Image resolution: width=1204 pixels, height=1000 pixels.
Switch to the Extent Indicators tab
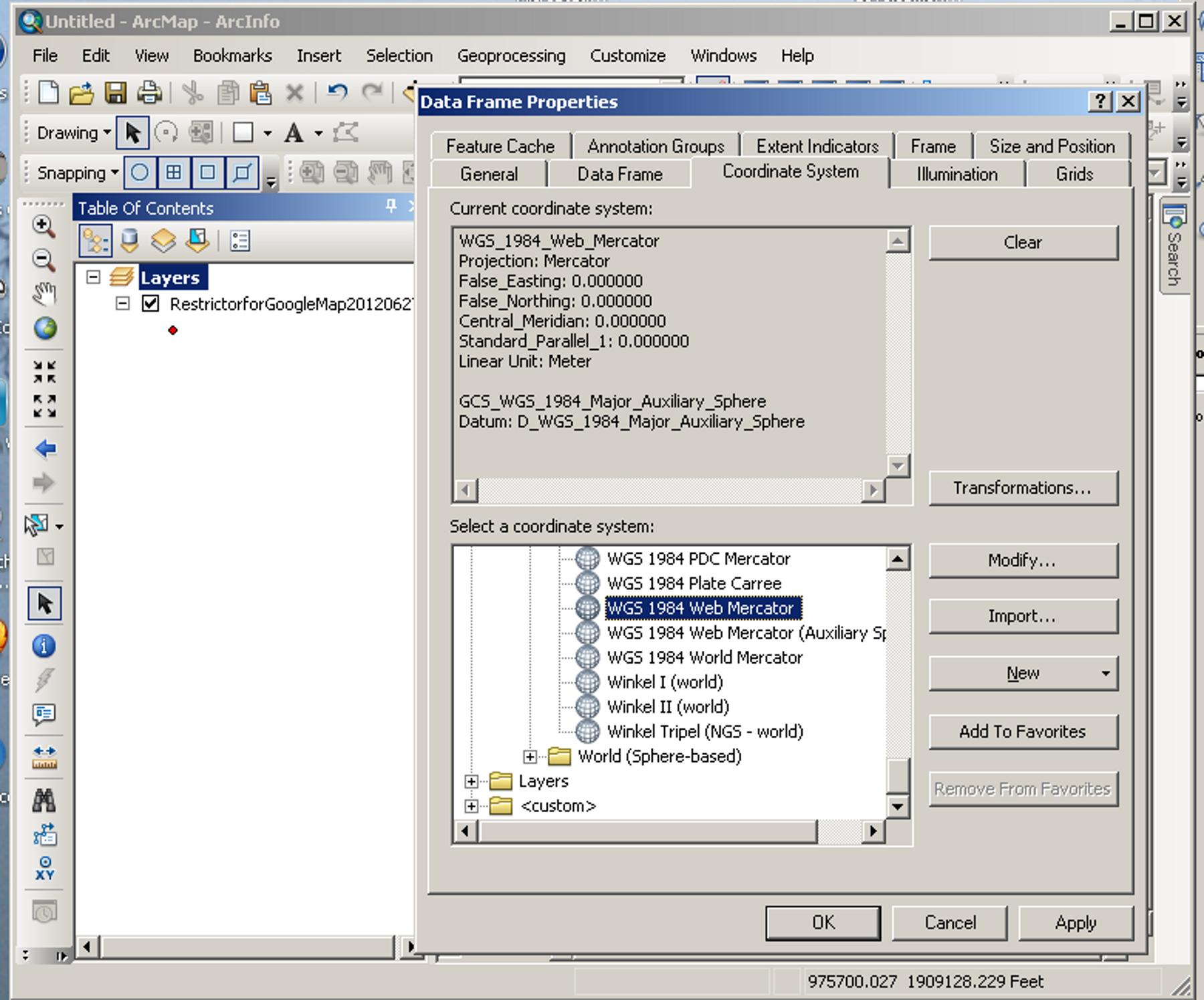click(x=817, y=146)
